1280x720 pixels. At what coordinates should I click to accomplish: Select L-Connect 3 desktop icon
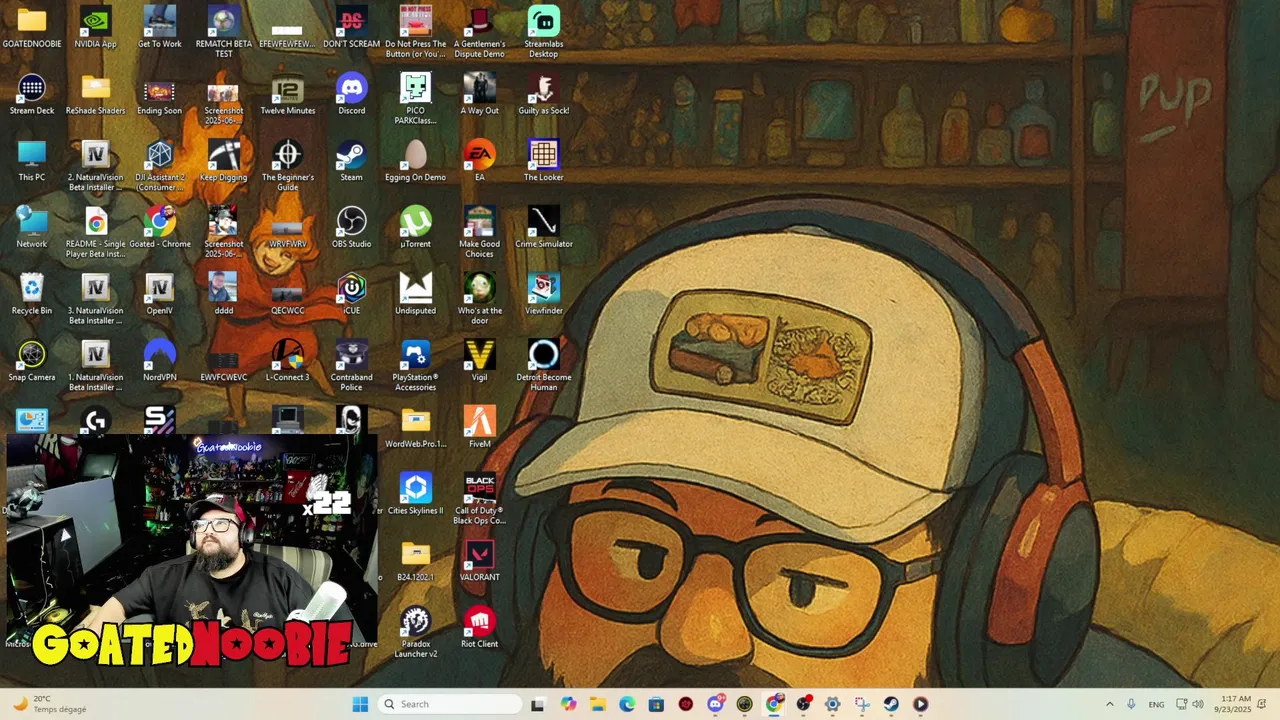click(x=287, y=361)
